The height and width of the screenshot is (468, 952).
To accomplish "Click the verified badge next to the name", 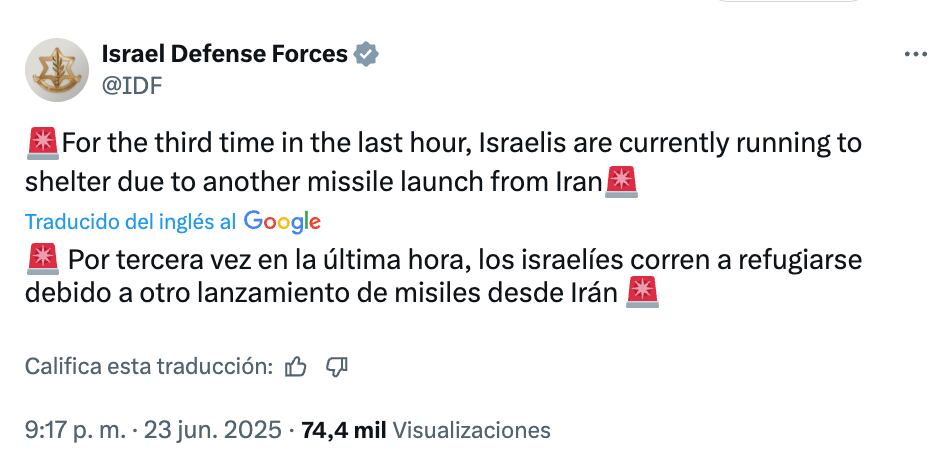I will pyautogui.click(x=367, y=55).
